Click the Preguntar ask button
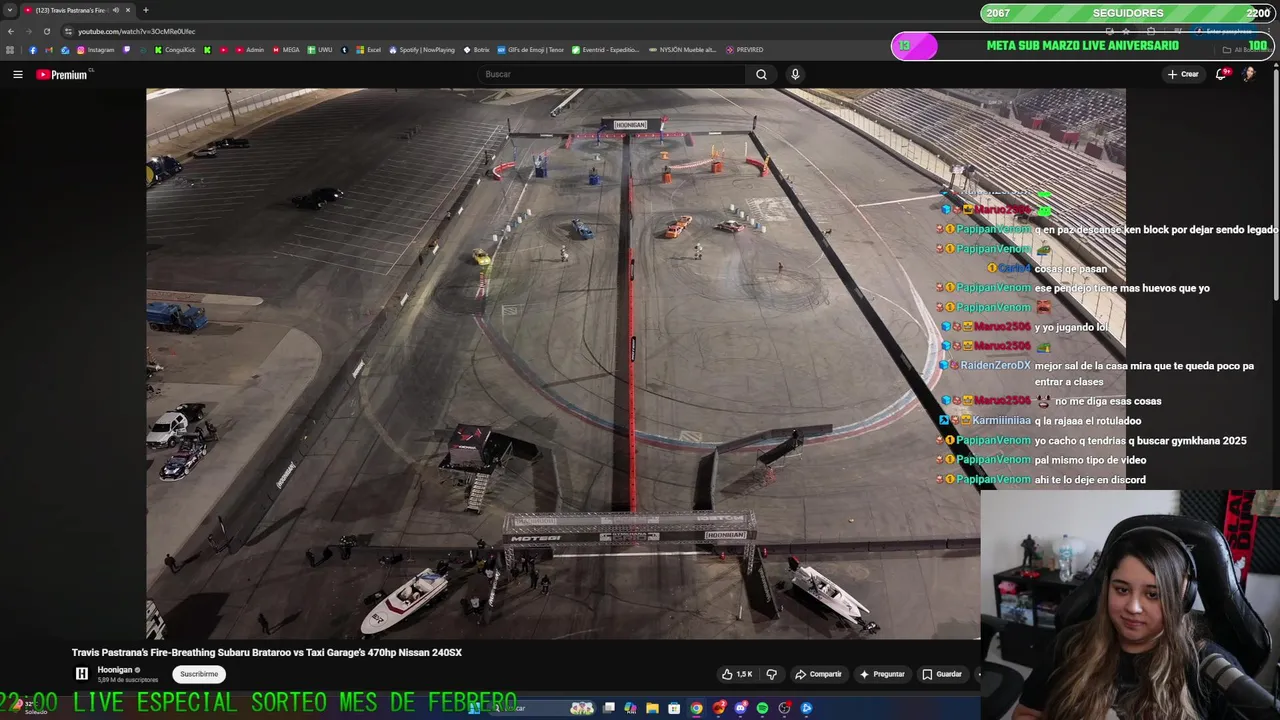The width and height of the screenshot is (1280, 720). [881, 674]
